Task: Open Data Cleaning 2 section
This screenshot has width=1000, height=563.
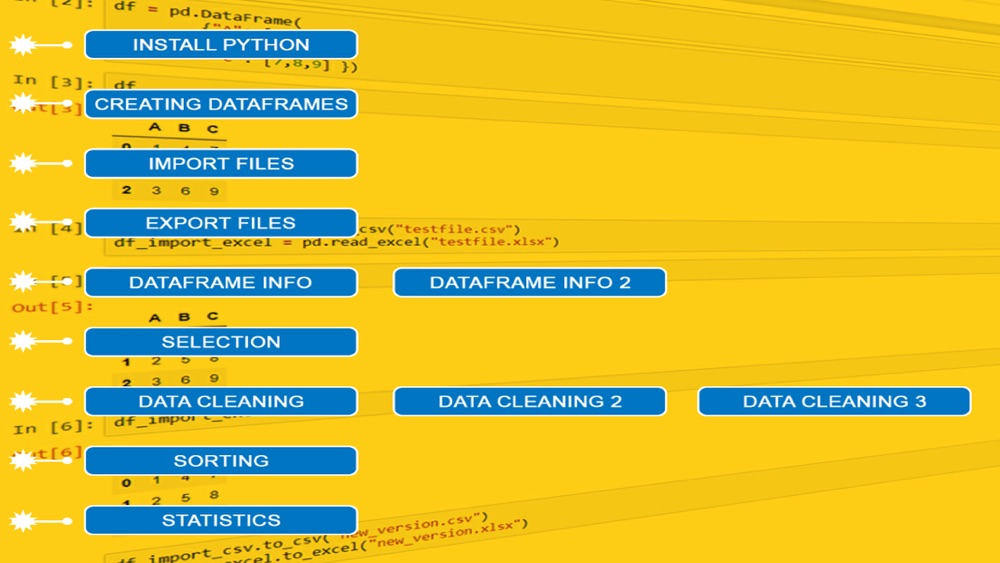Action: (529, 401)
